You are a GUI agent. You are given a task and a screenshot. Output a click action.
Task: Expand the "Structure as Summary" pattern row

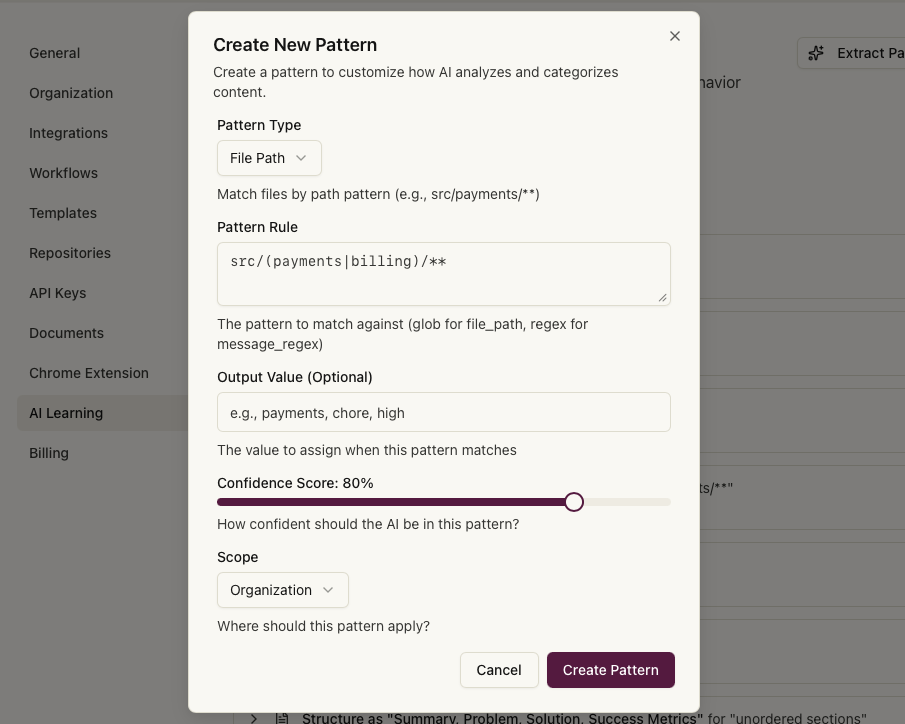pos(253,716)
